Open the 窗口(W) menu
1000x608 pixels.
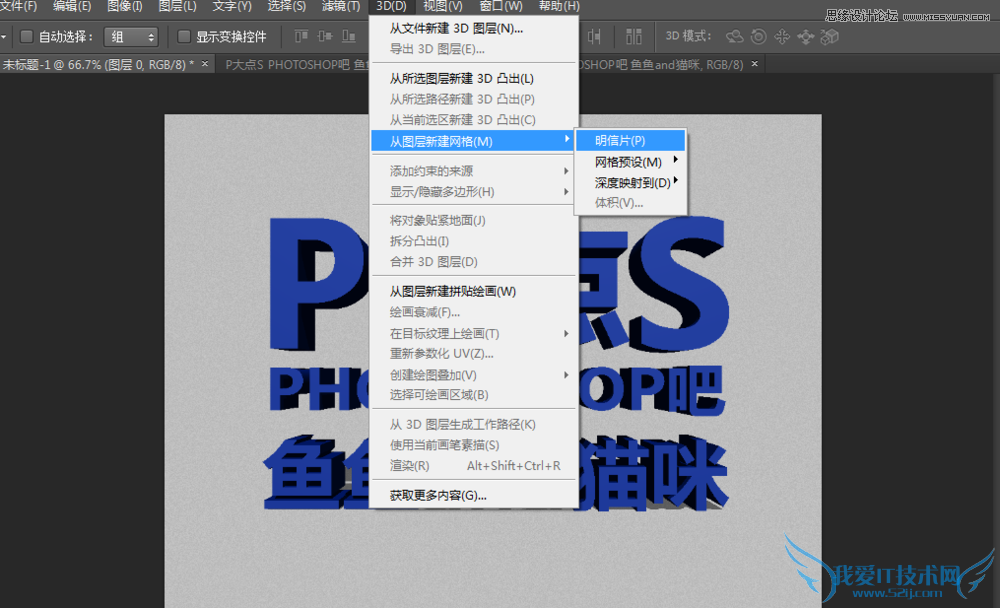point(498,7)
